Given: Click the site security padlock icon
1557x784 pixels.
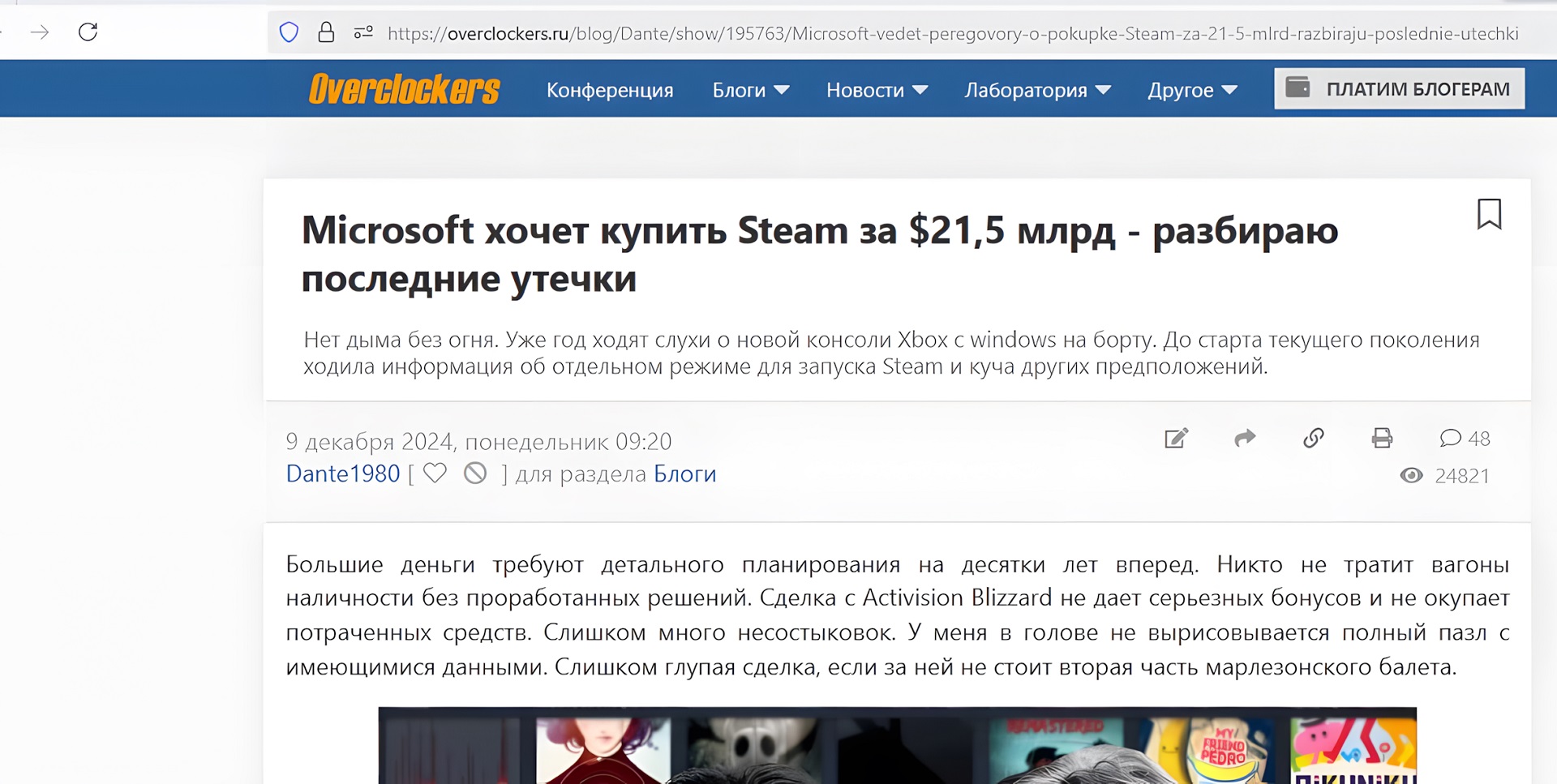Looking at the screenshot, I should pyautogui.click(x=326, y=32).
